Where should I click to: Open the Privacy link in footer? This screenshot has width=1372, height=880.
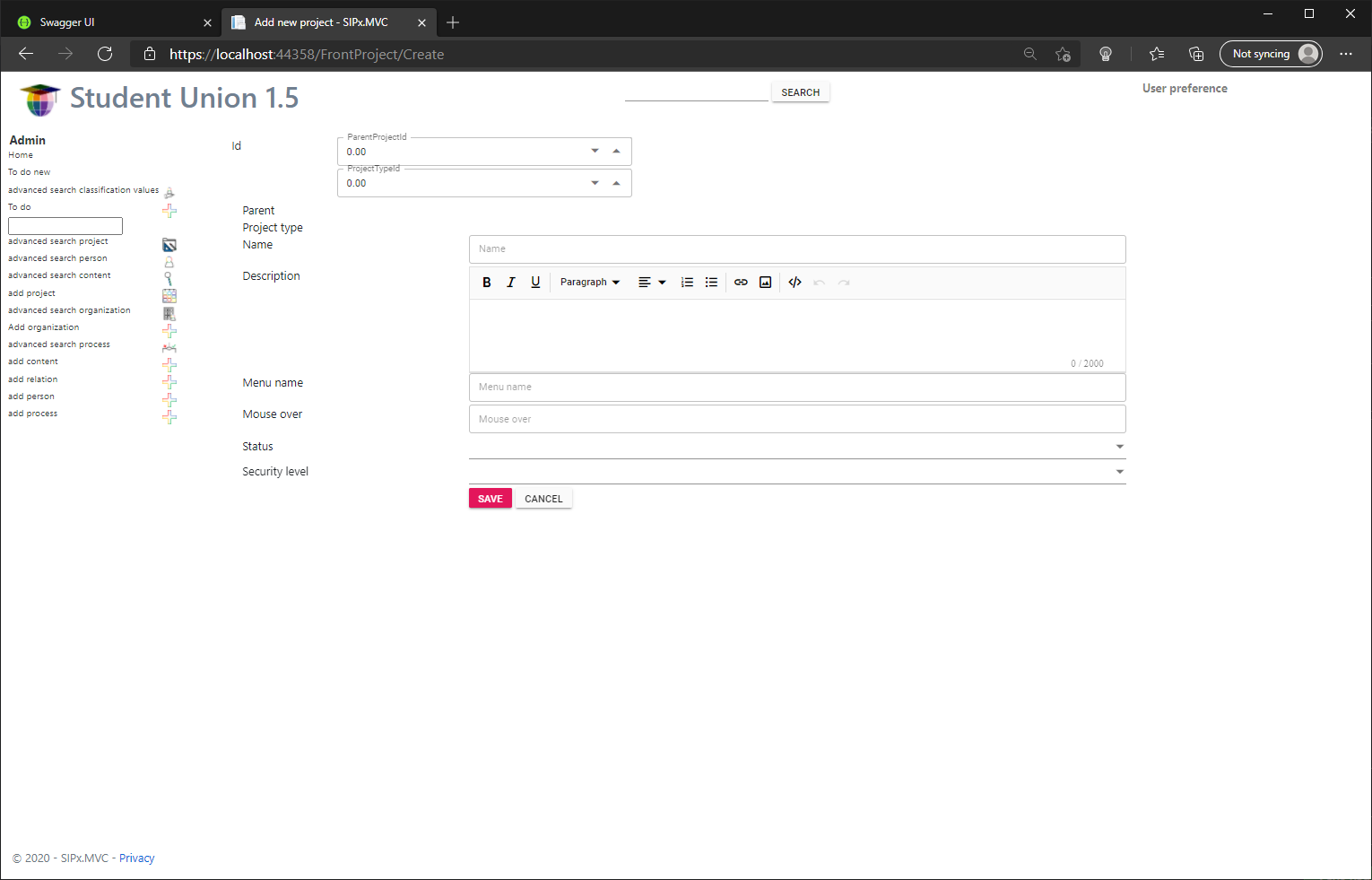click(137, 858)
